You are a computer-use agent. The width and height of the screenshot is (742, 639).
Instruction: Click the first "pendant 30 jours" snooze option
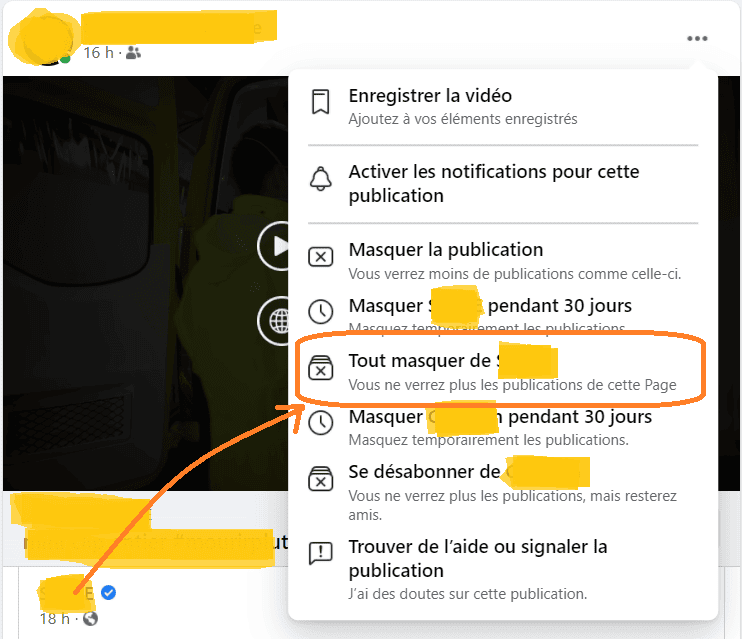click(x=490, y=306)
